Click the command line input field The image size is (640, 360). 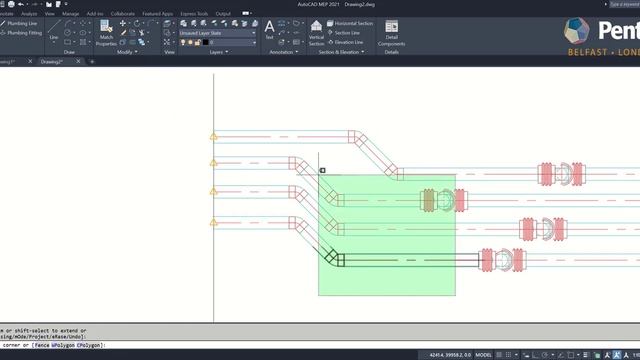tap(320, 345)
